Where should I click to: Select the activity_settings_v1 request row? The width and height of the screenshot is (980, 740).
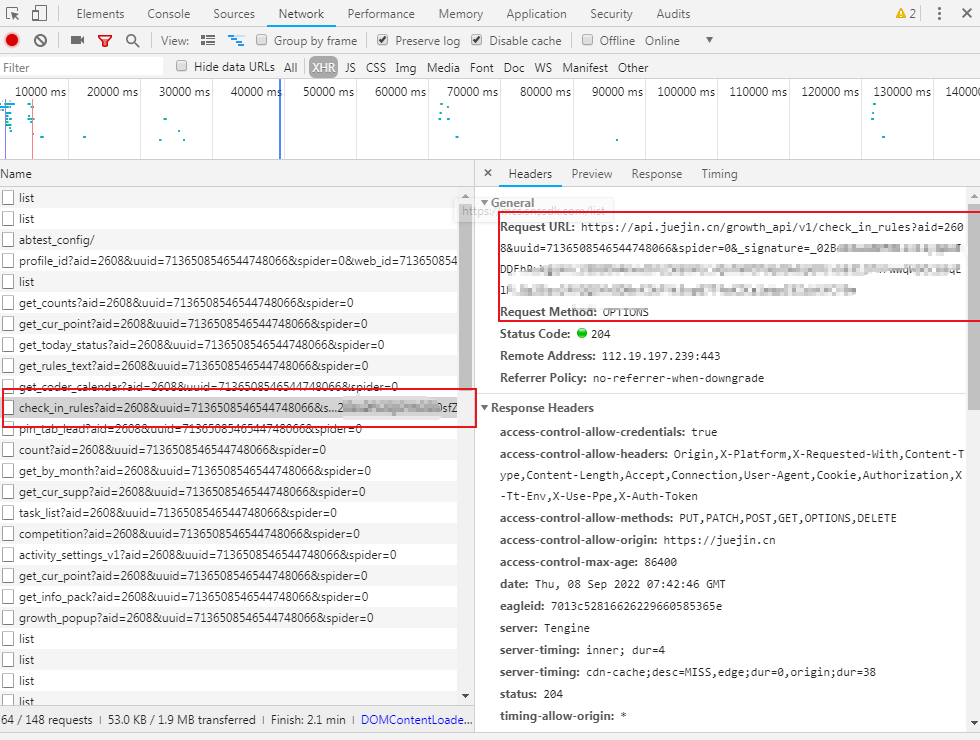229,554
